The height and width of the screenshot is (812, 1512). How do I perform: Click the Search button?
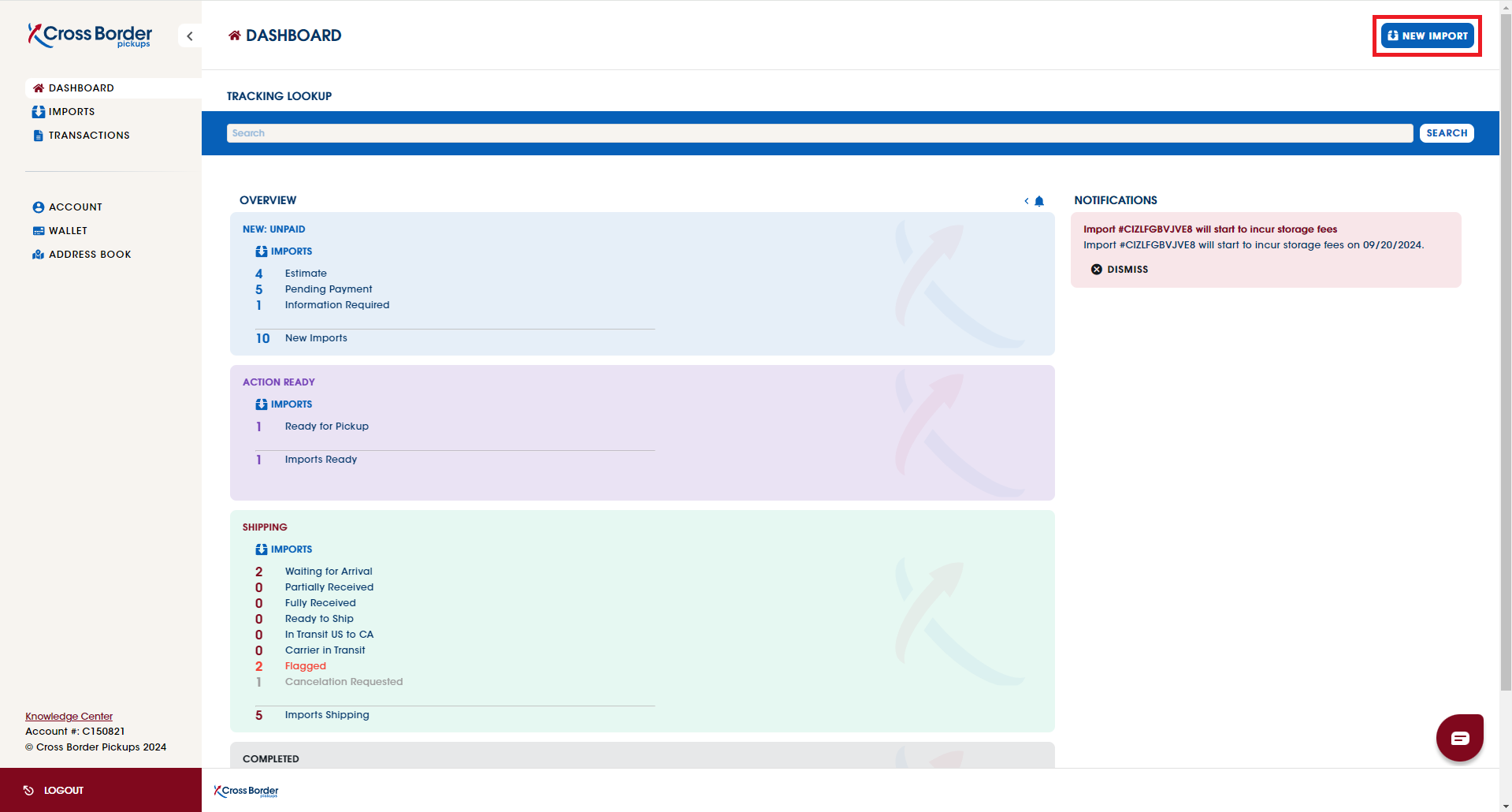(1447, 133)
